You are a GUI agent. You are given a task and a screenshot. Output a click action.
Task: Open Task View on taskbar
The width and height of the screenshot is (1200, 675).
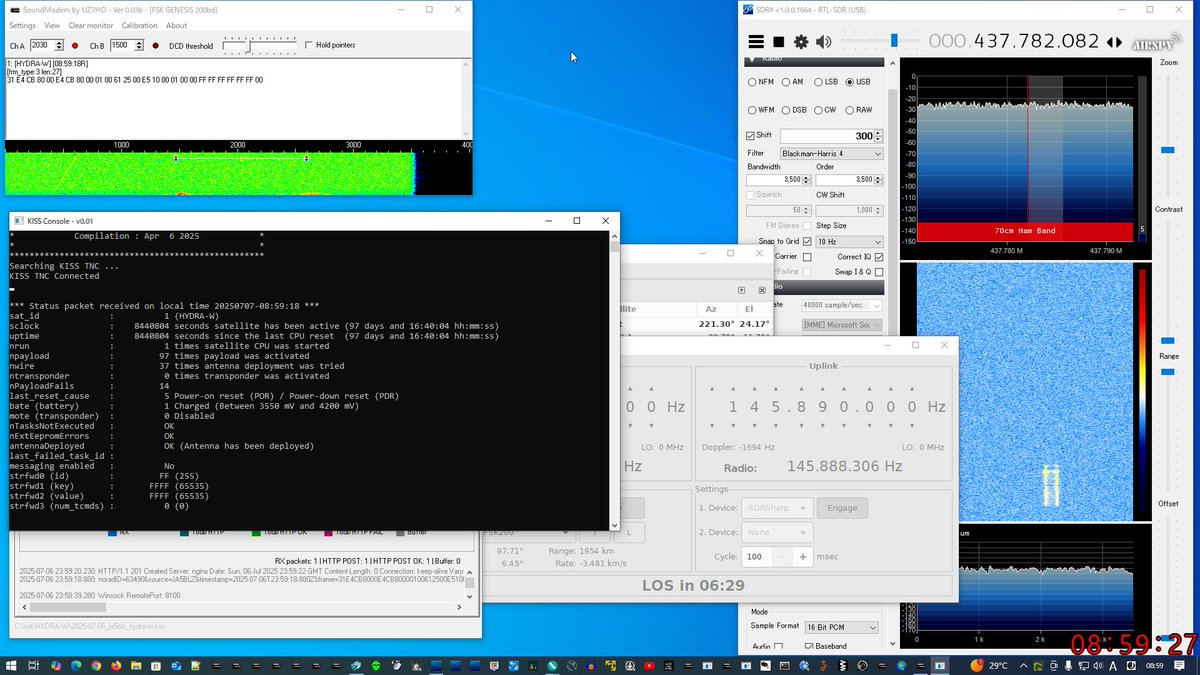pyautogui.click(x=34, y=665)
